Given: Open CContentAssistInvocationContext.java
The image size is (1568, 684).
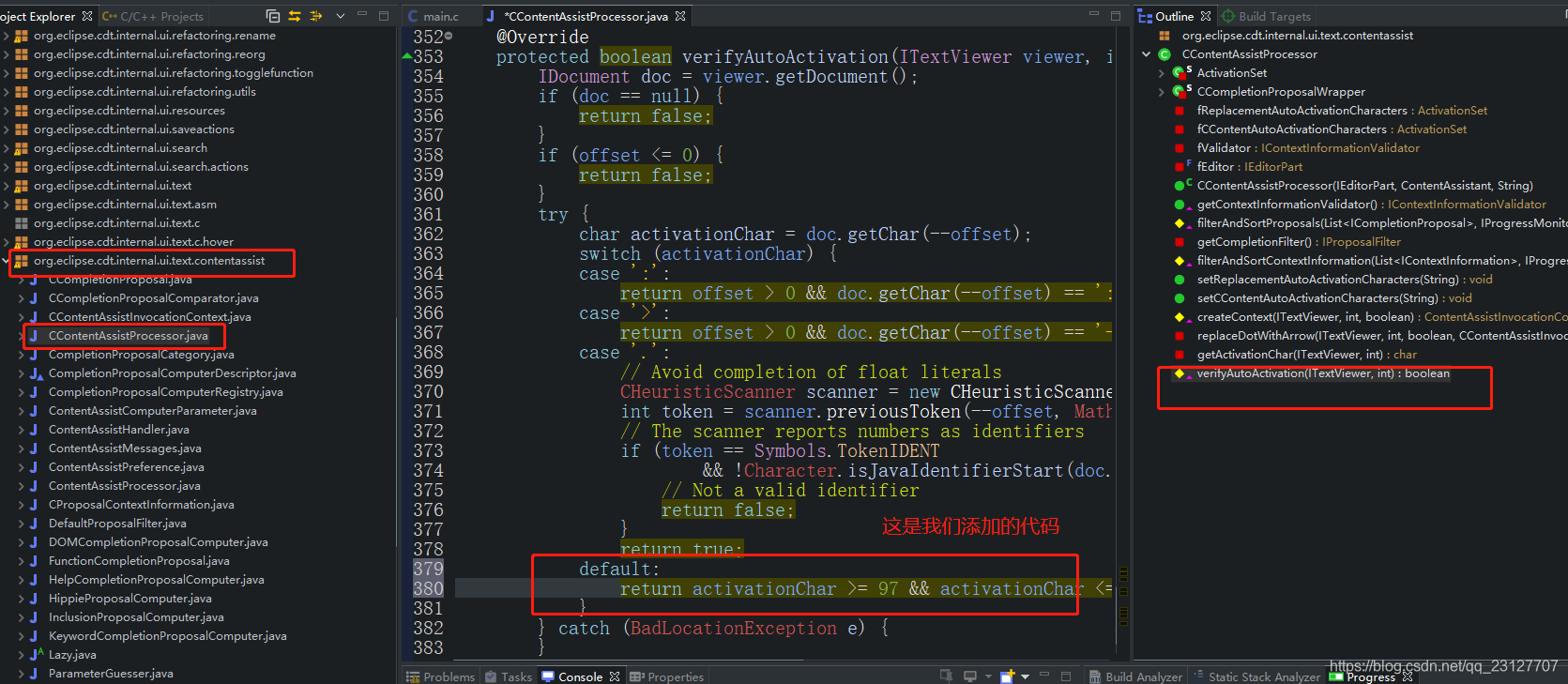Looking at the screenshot, I should coord(150,317).
